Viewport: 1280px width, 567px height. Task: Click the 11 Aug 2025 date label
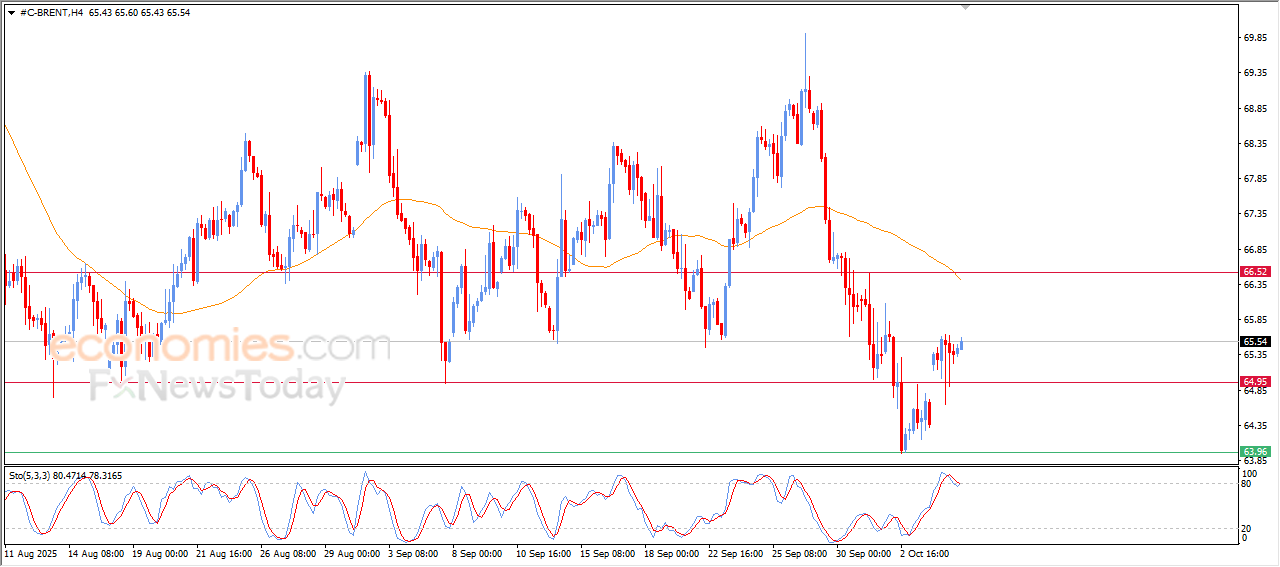click(29, 552)
